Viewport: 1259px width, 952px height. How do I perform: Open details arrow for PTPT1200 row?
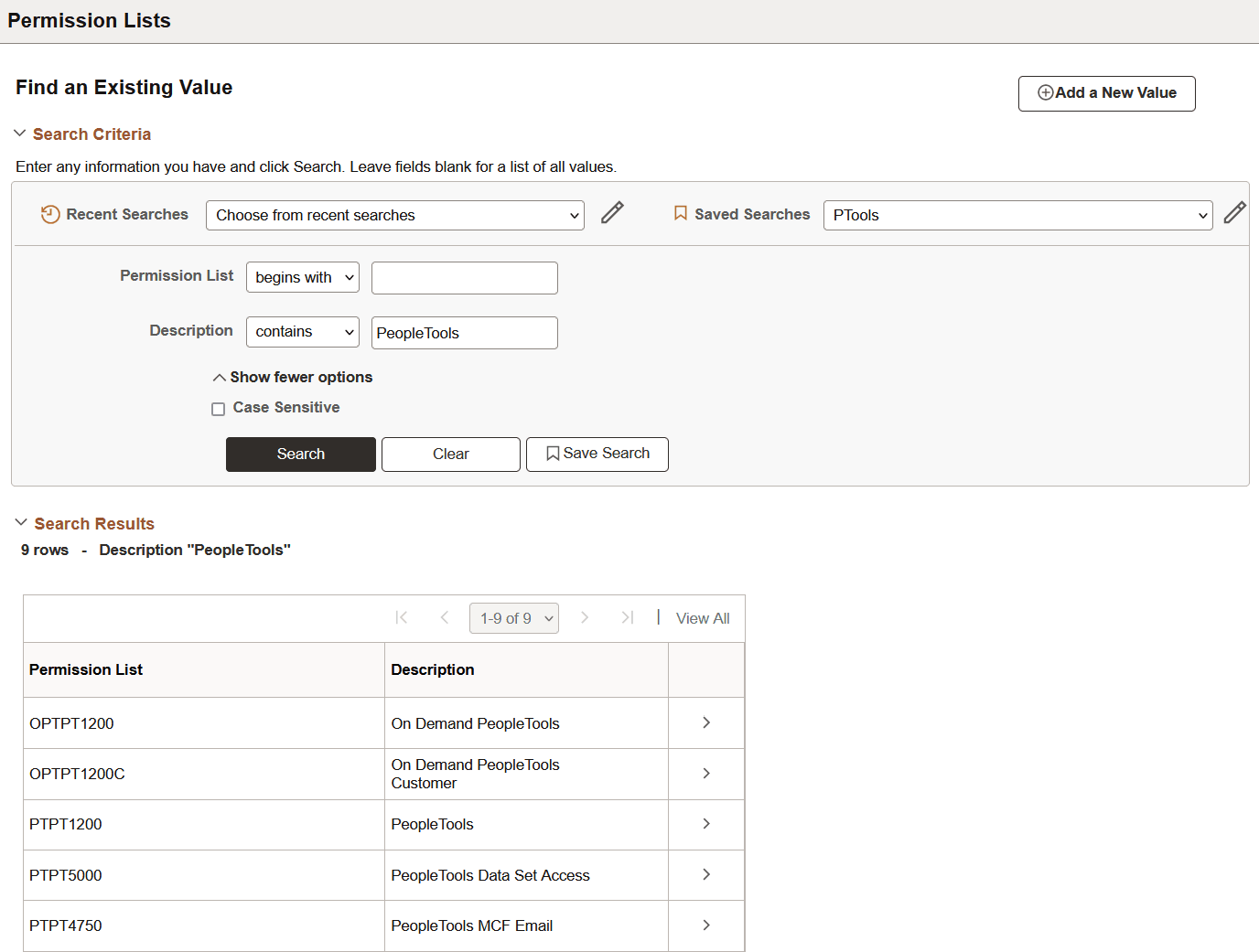tap(705, 824)
